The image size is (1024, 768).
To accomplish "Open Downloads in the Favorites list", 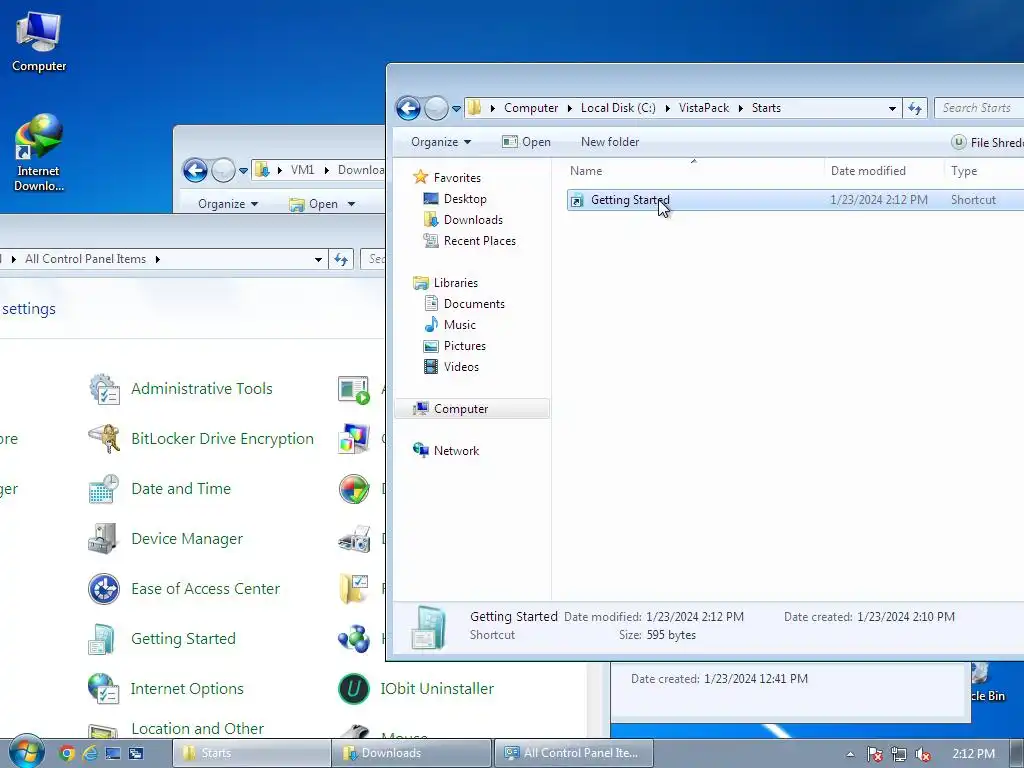I will point(473,219).
